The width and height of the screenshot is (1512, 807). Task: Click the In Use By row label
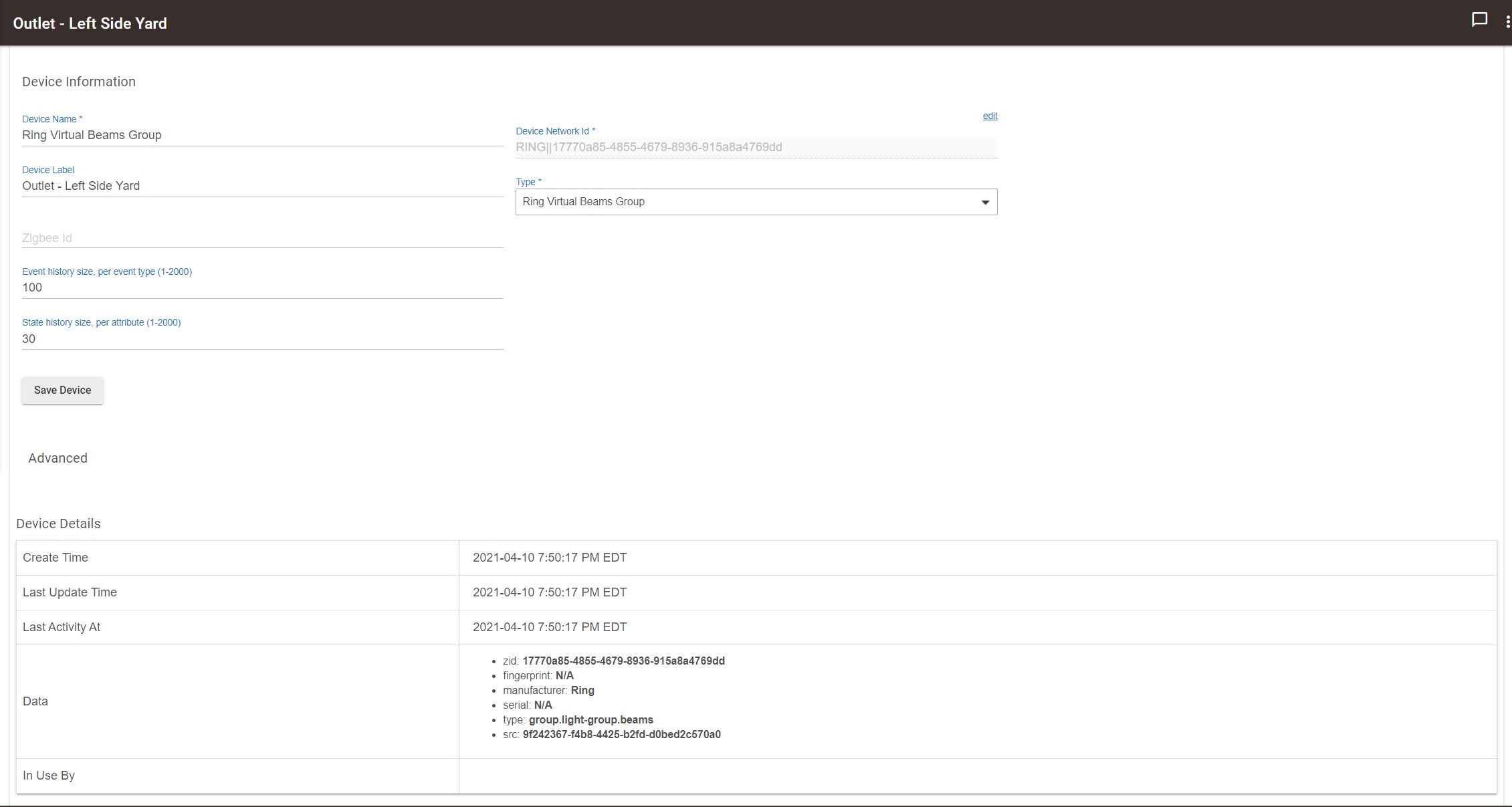point(49,776)
